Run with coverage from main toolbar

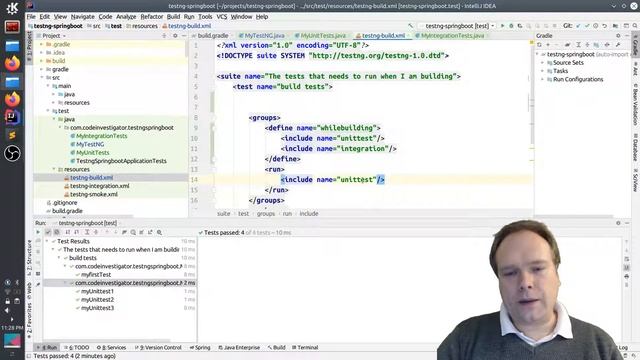point(520,26)
